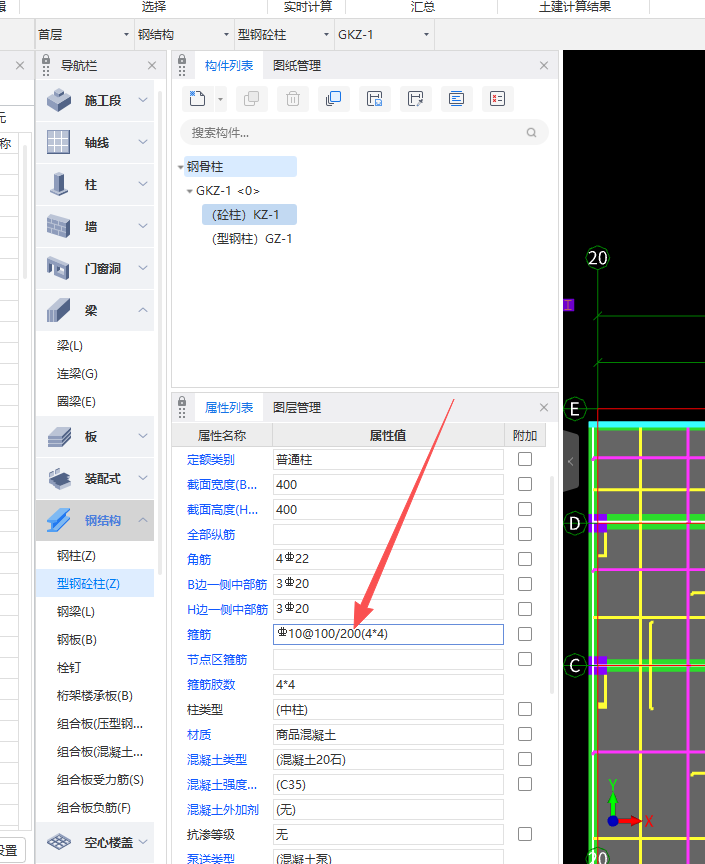Select 钢梁(L) in the navigation list
Image resolution: width=705 pixels, height=864 pixels.
(76, 612)
